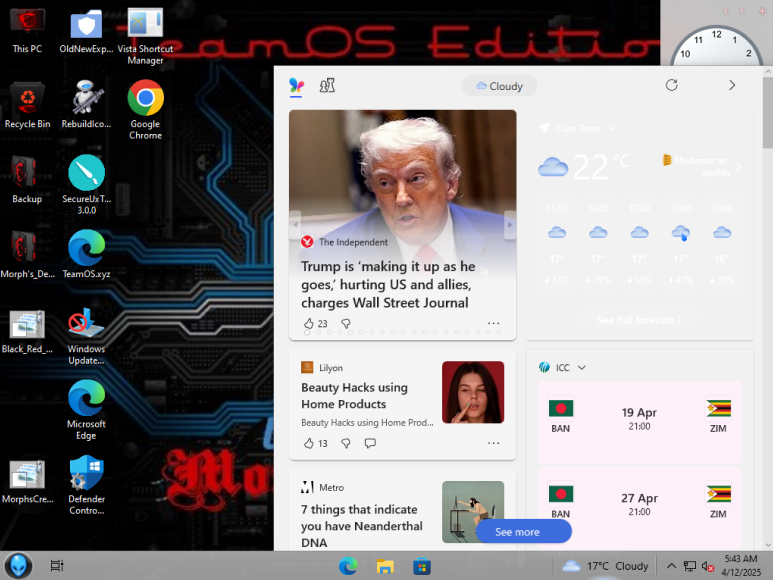Open the Backup desktop icon
The width and height of the screenshot is (773, 580).
point(27,179)
